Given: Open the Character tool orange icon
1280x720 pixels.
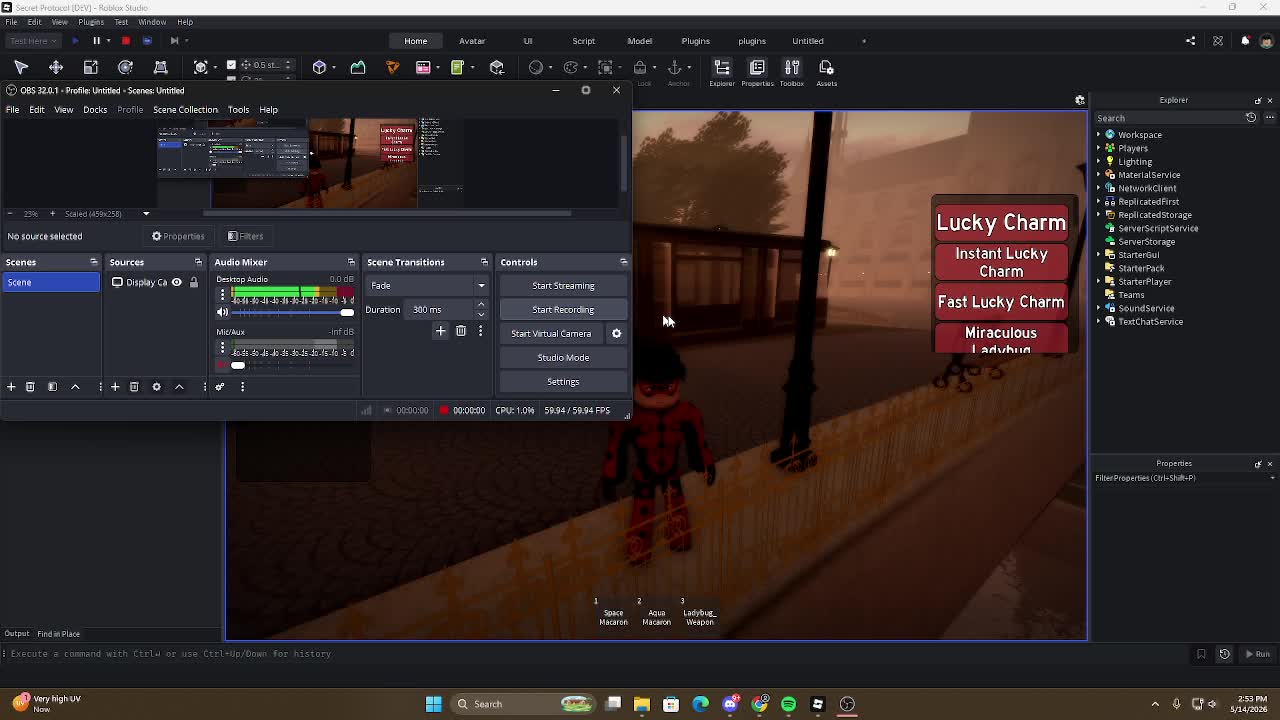Looking at the screenshot, I should [392, 67].
